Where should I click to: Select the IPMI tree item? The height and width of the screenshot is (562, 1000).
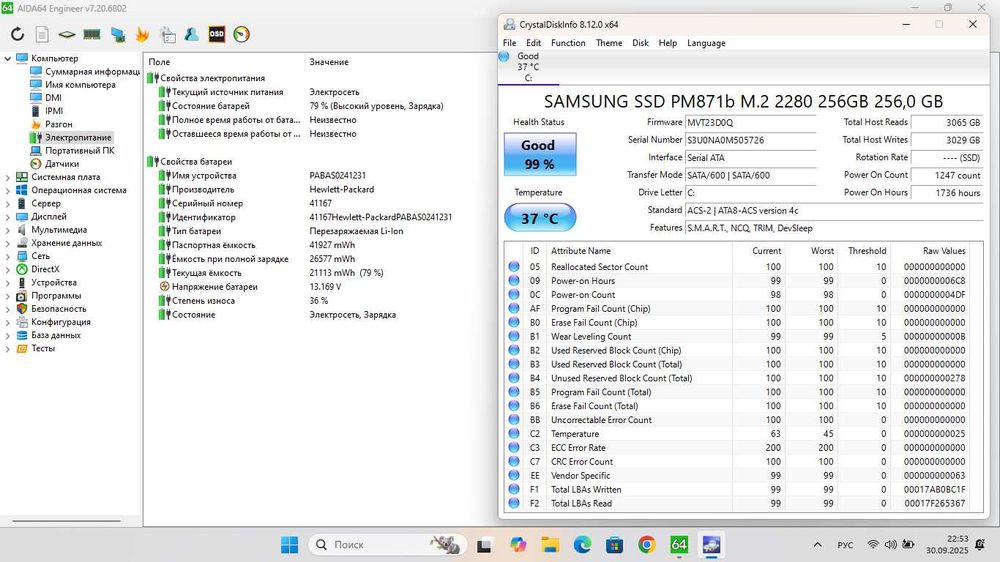coord(54,111)
